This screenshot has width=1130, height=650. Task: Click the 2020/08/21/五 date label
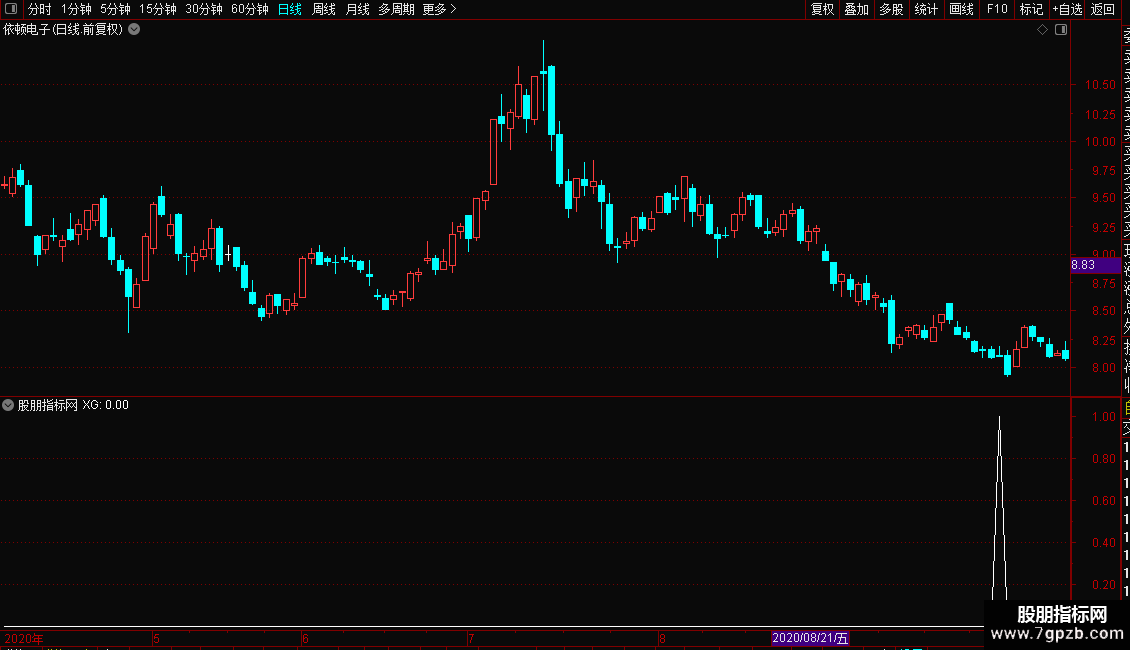coord(810,638)
